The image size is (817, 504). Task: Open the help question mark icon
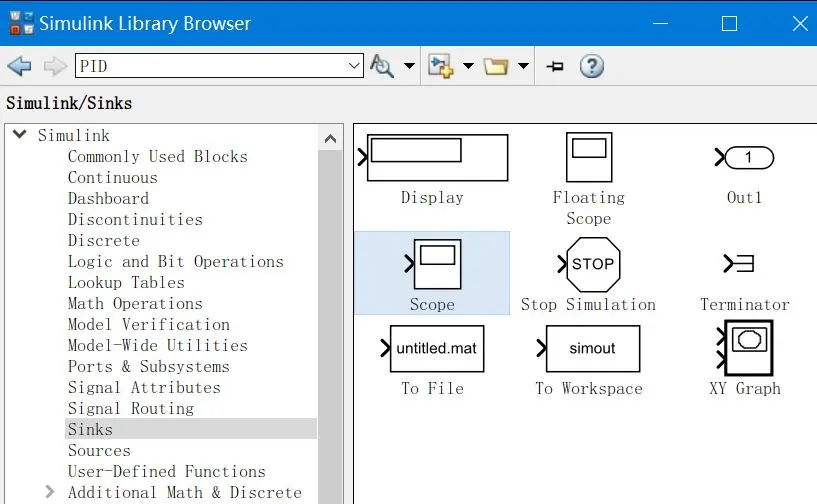coord(592,66)
